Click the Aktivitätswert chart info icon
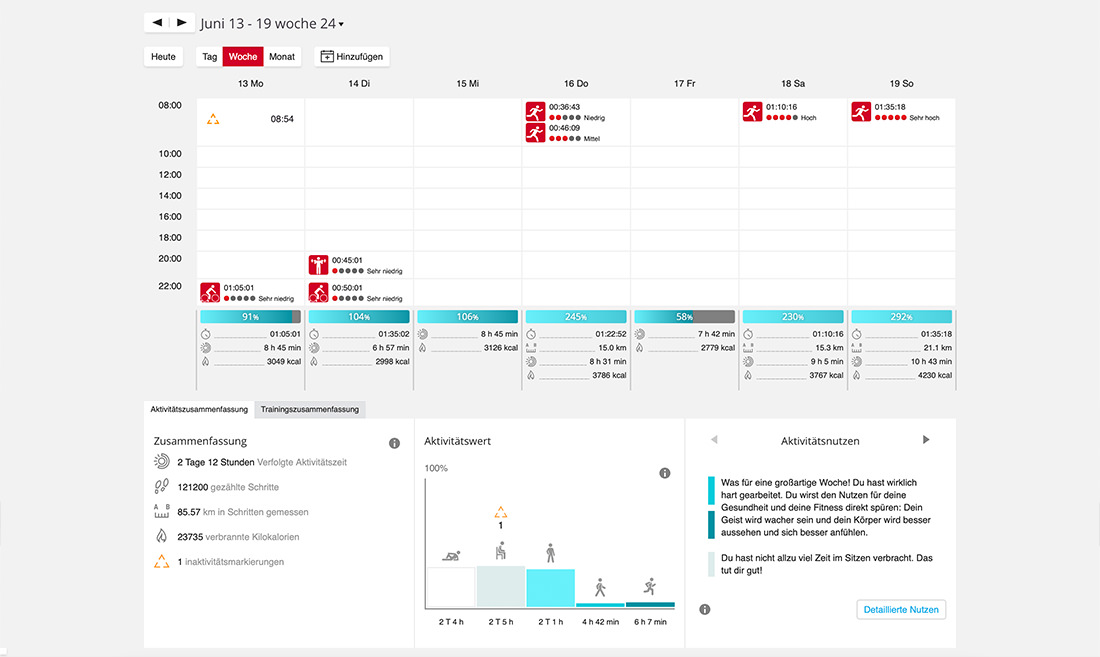The image size is (1100, 657). click(664, 473)
